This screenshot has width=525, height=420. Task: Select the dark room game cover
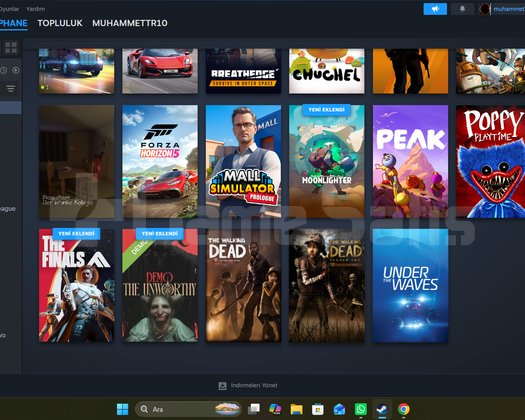[x=77, y=161]
